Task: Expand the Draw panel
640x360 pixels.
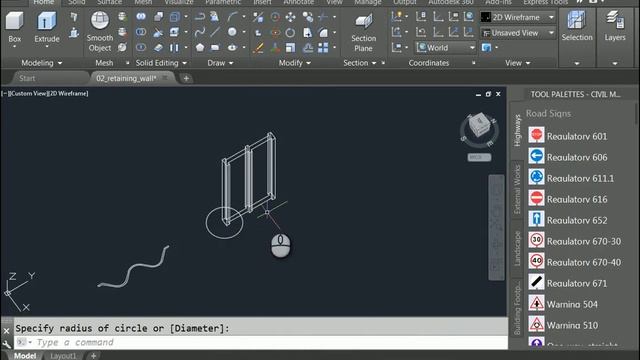Action: point(220,63)
